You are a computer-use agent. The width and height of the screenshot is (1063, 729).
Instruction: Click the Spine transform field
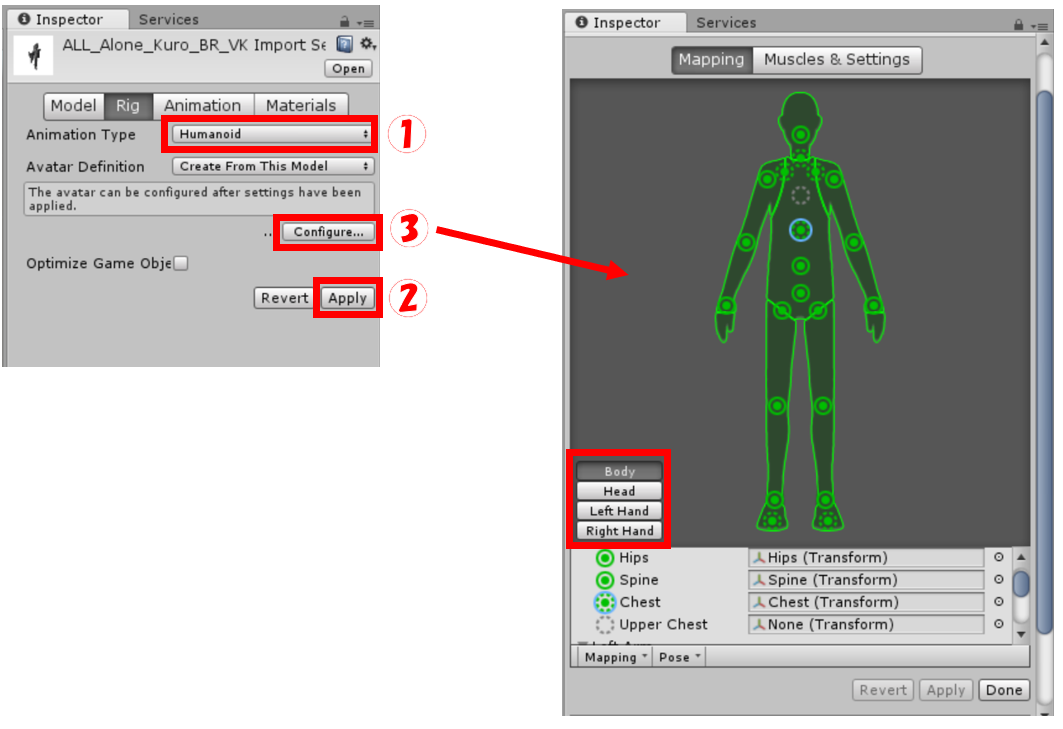pos(866,580)
